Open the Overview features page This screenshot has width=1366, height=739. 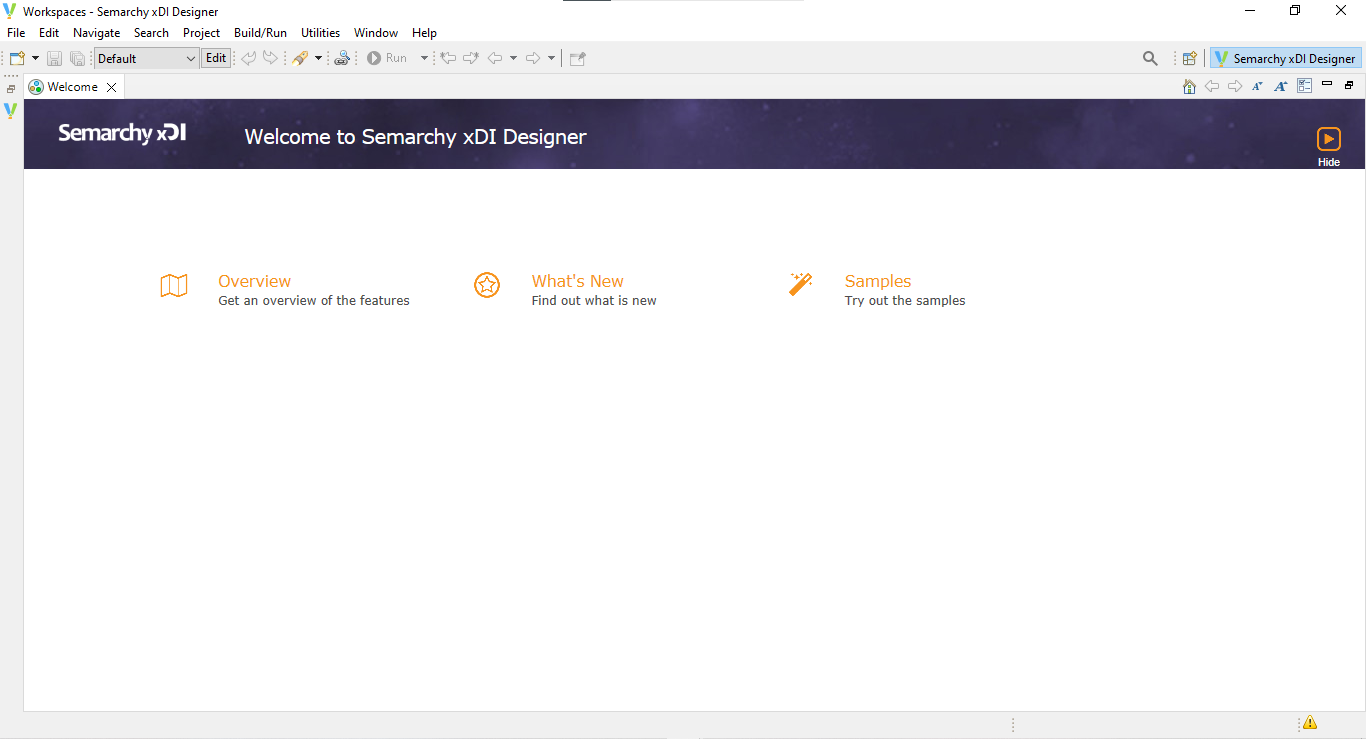coord(254,281)
